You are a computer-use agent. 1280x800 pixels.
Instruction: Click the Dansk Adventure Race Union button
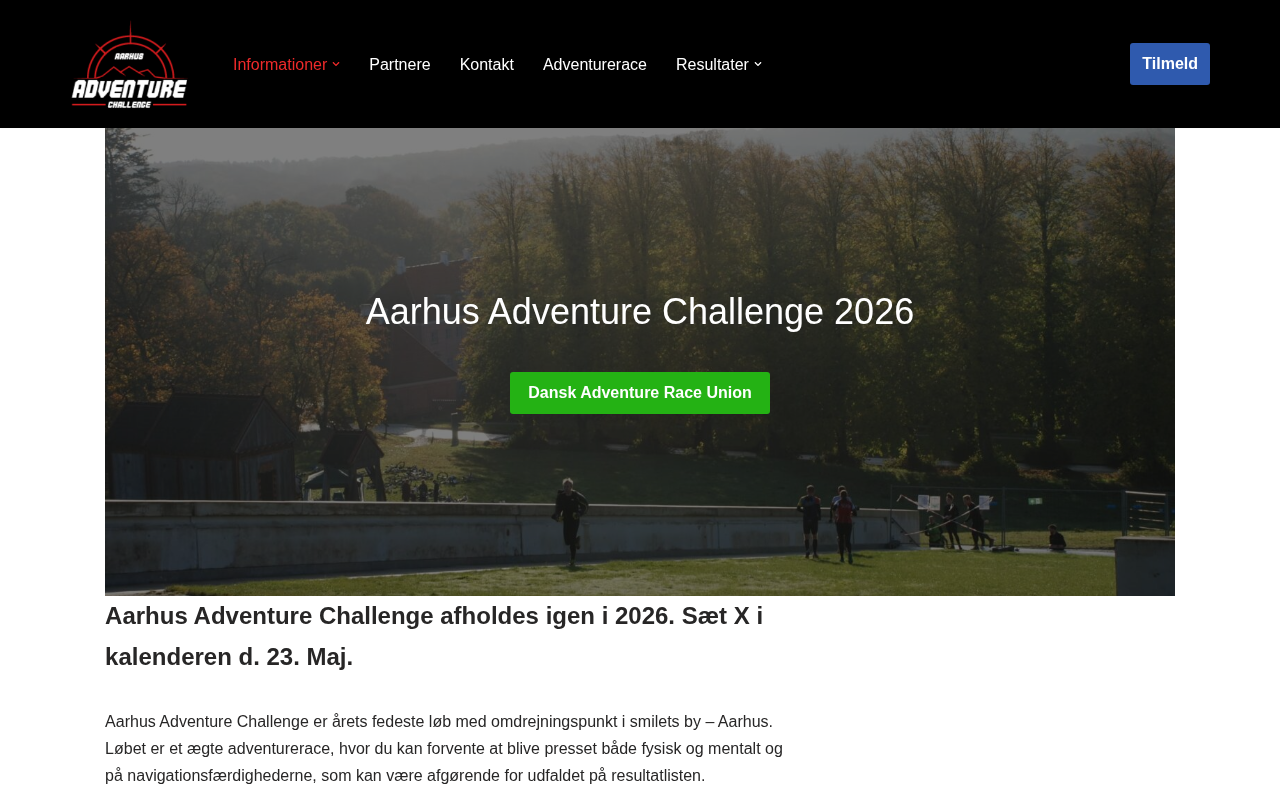click(640, 393)
